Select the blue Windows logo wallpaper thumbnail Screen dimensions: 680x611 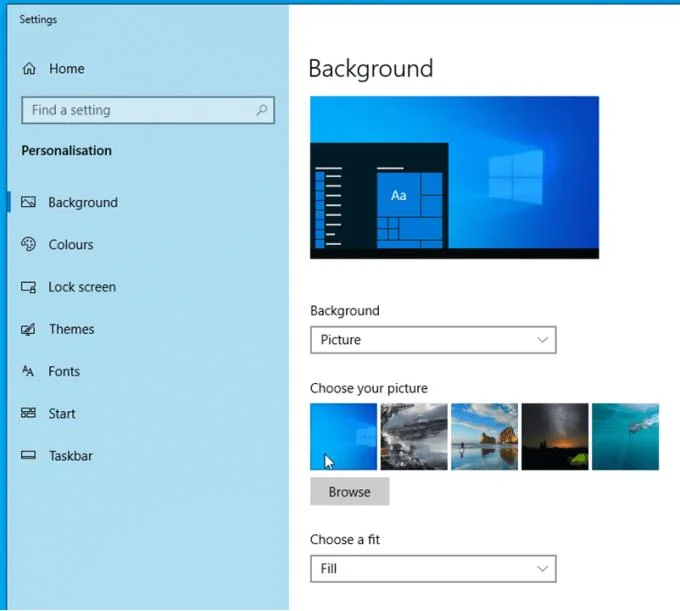coord(343,437)
